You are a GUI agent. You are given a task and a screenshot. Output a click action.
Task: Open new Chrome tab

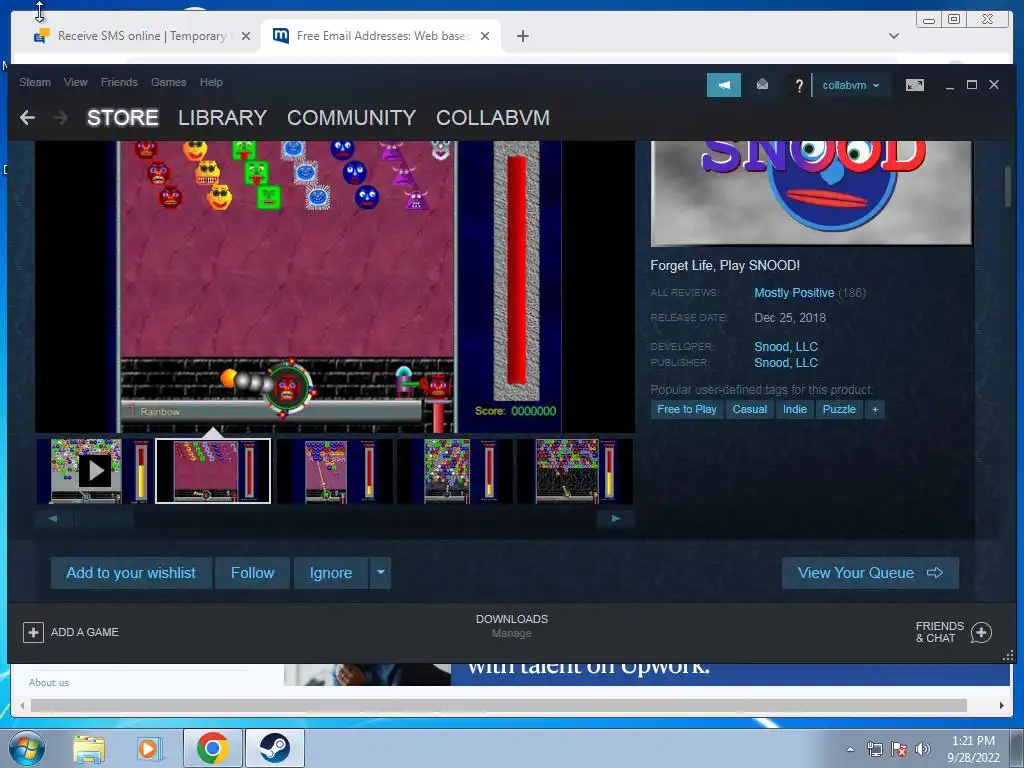click(x=522, y=36)
